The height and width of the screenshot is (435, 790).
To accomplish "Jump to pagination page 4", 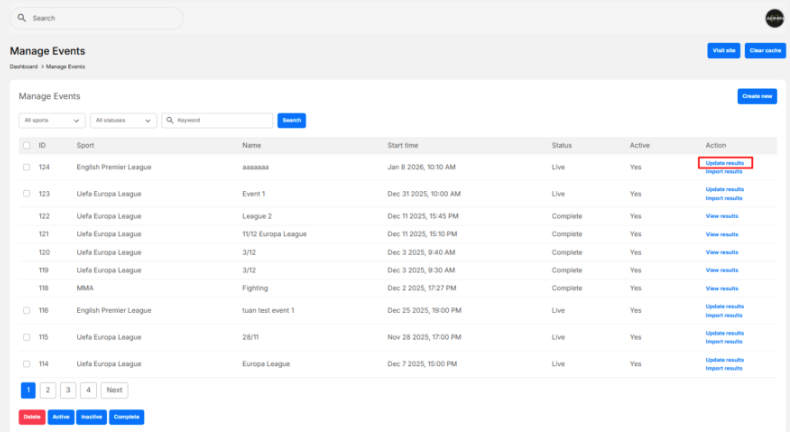I will point(88,390).
